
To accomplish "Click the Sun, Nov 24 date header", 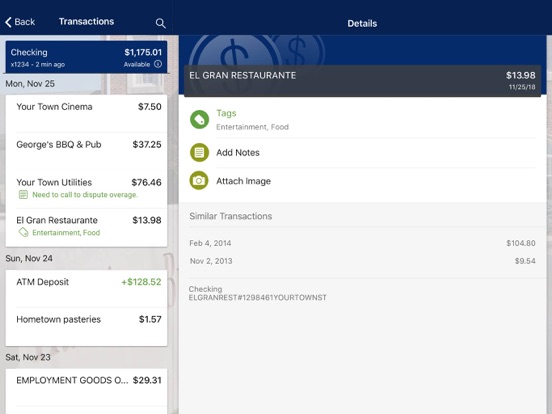I will (29, 258).
